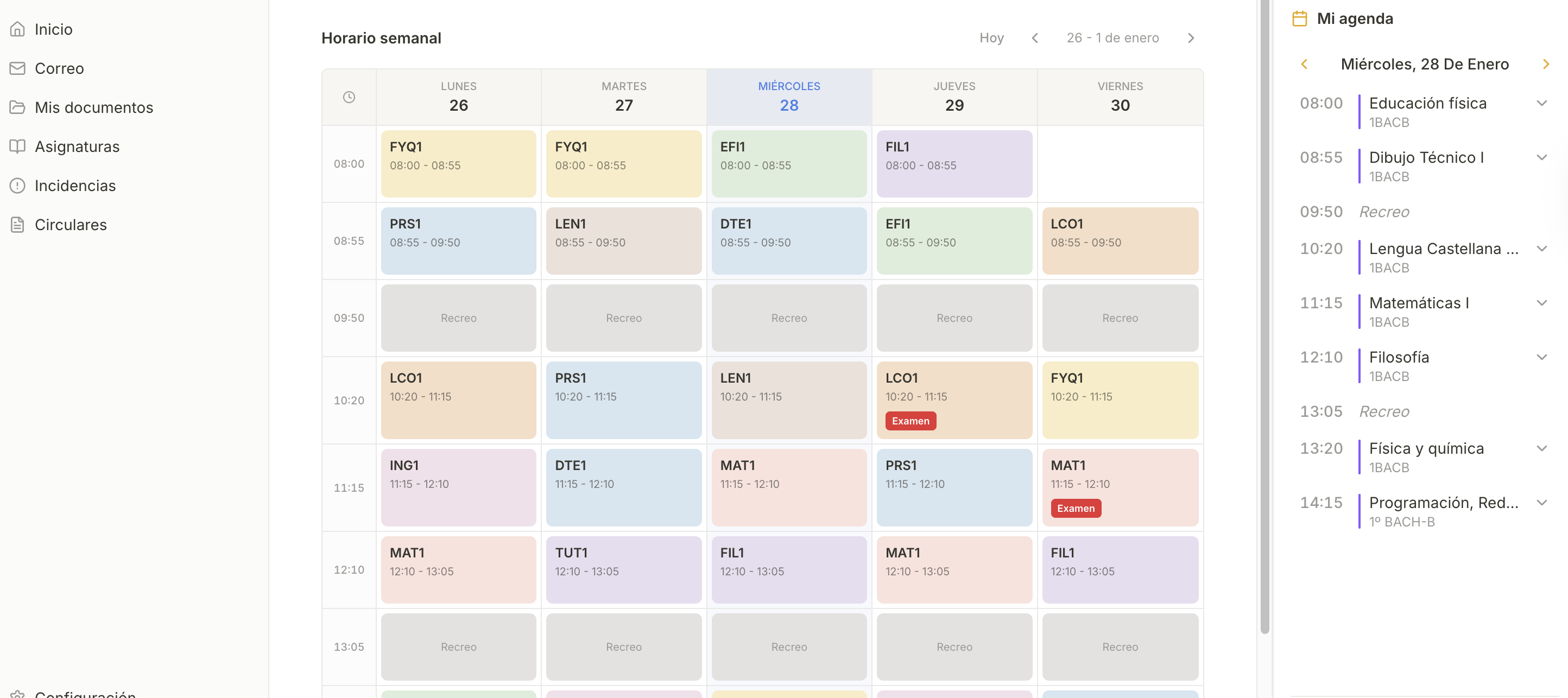Click the vertical scrollbar beside schedule
The image size is (1568, 698).
click(x=1264, y=316)
